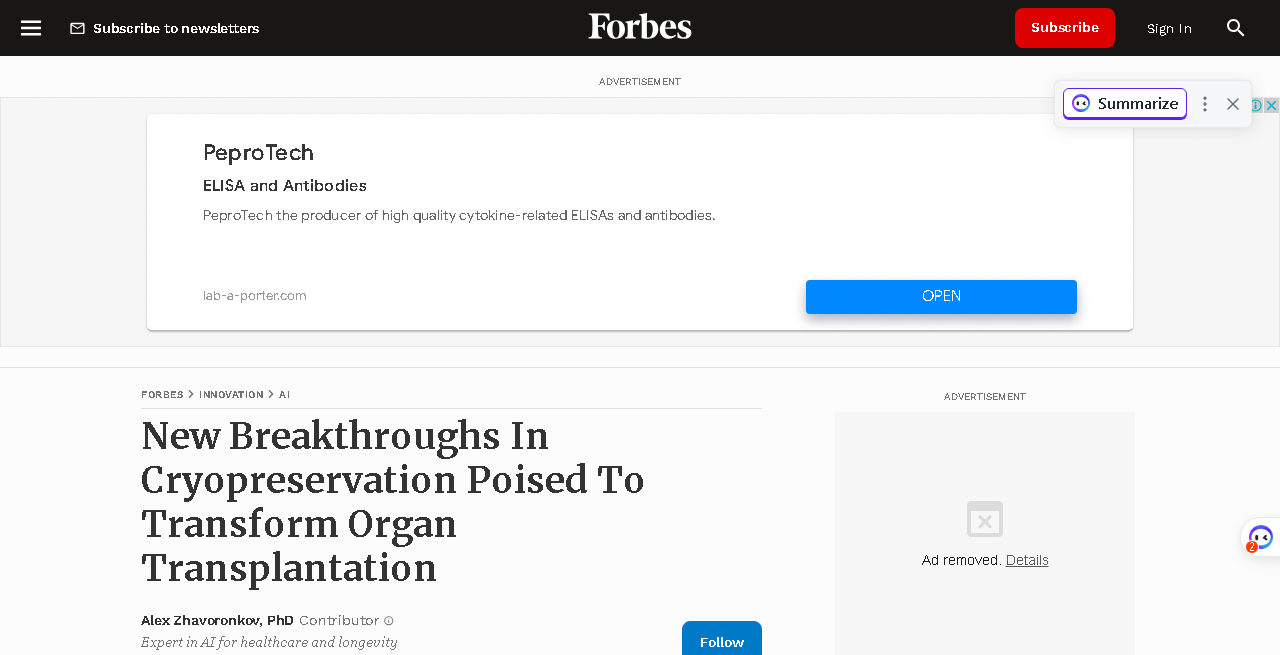Select the FORBES breadcrumb item

[162, 395]
